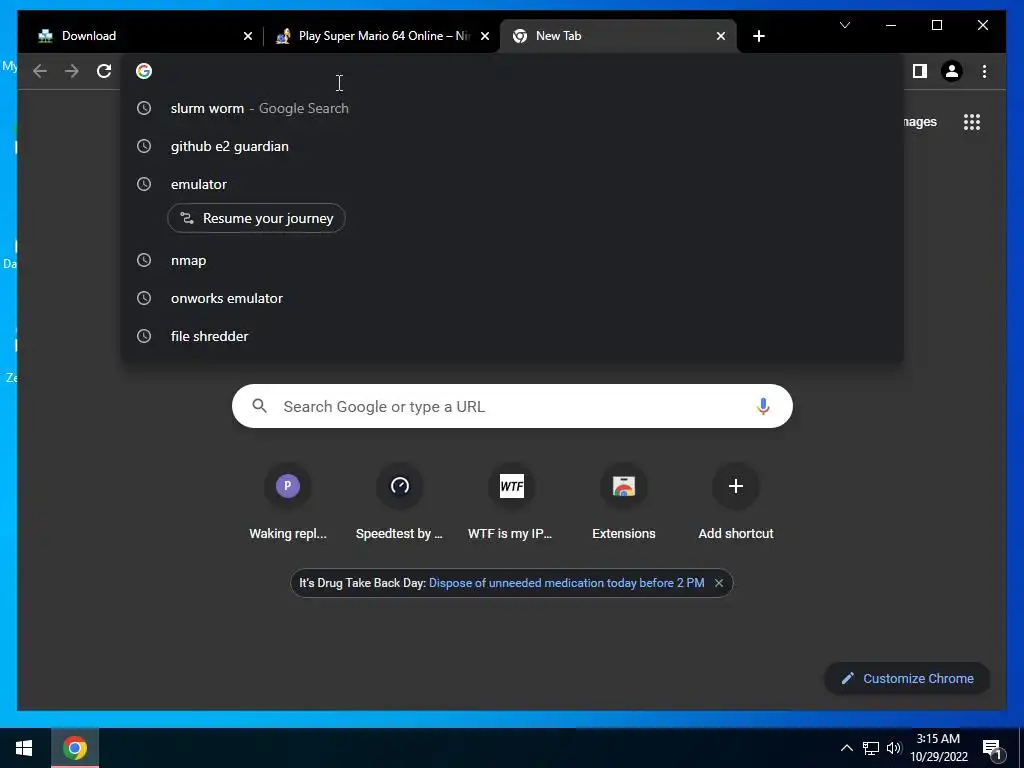The height and width of the screenshot is (768, 1024).
Task: Open the Windows Start menu
Action: [x=24, y=748]
